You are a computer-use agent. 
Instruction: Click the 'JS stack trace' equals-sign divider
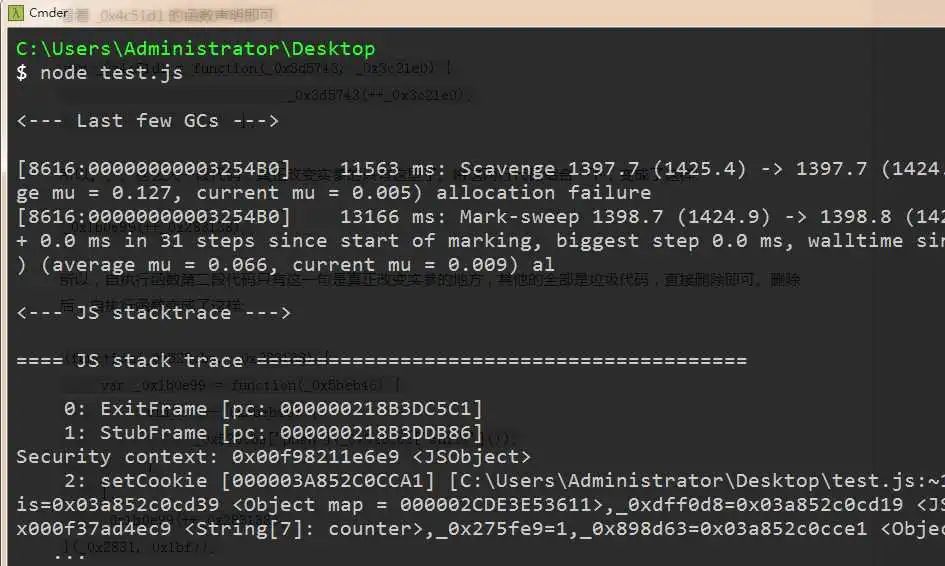coord(381,360)
